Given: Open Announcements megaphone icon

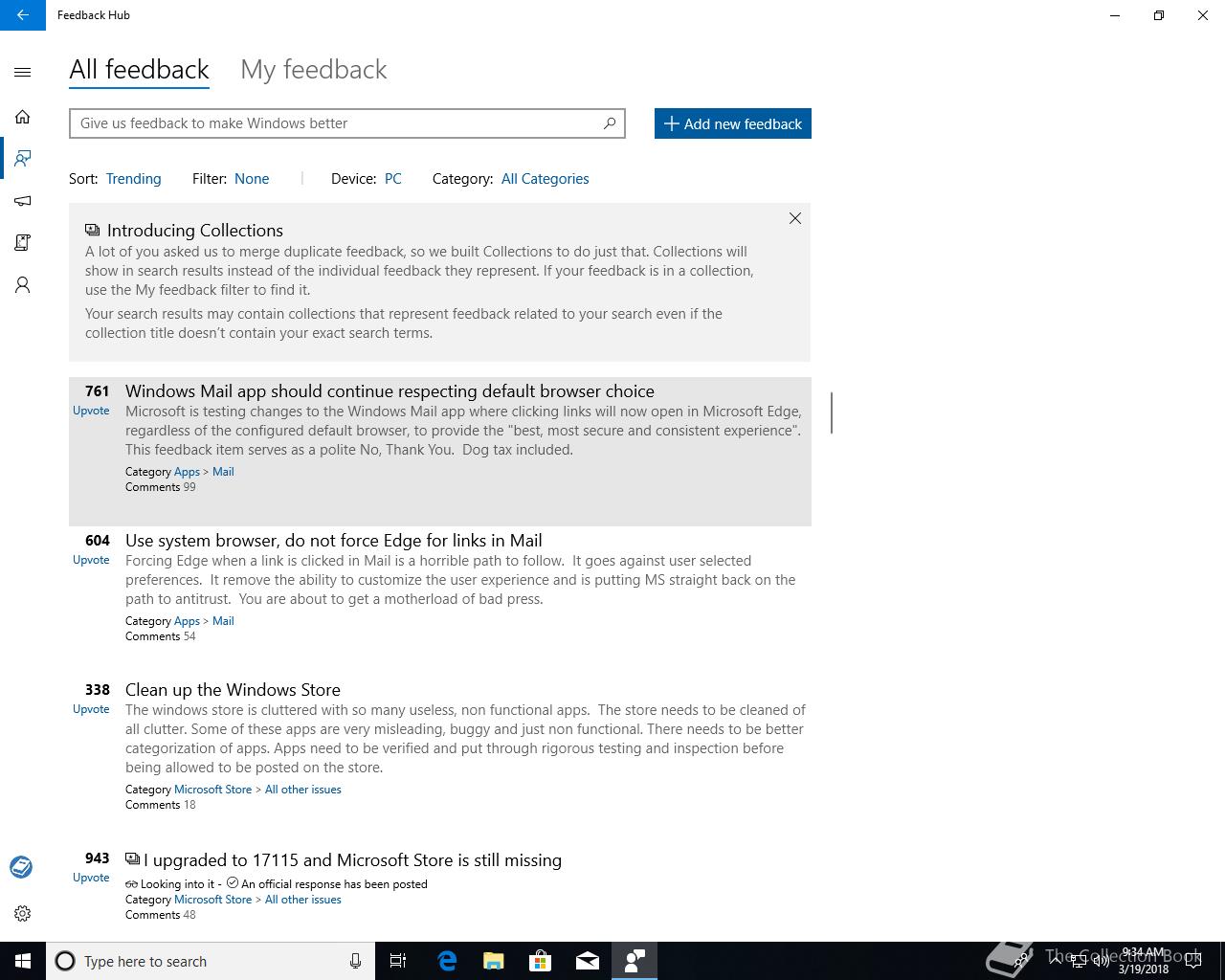Looking at the screenshot, I should pyautogui.click(x=23, y=200).
